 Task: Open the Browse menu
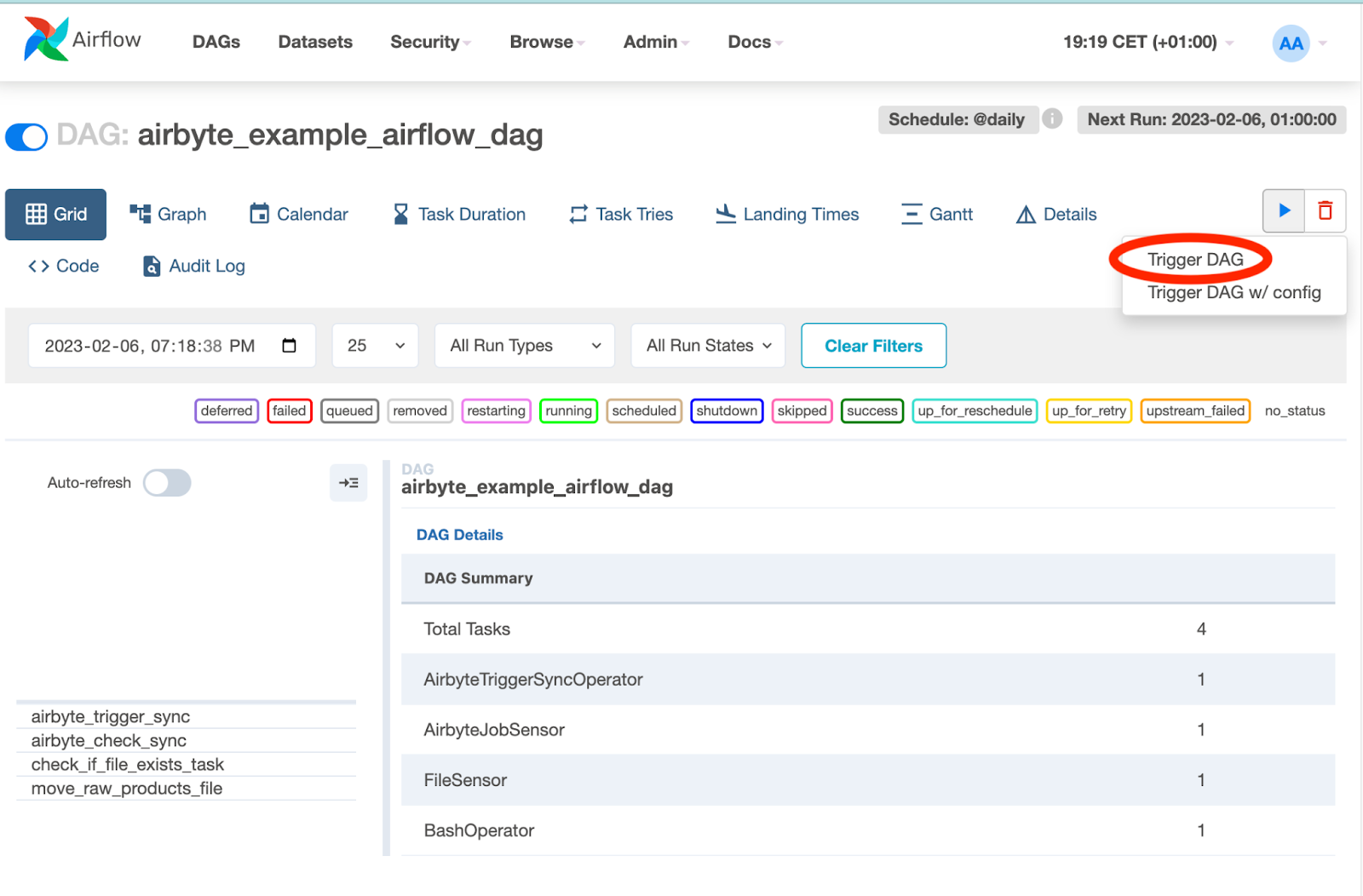pos(545,42)
